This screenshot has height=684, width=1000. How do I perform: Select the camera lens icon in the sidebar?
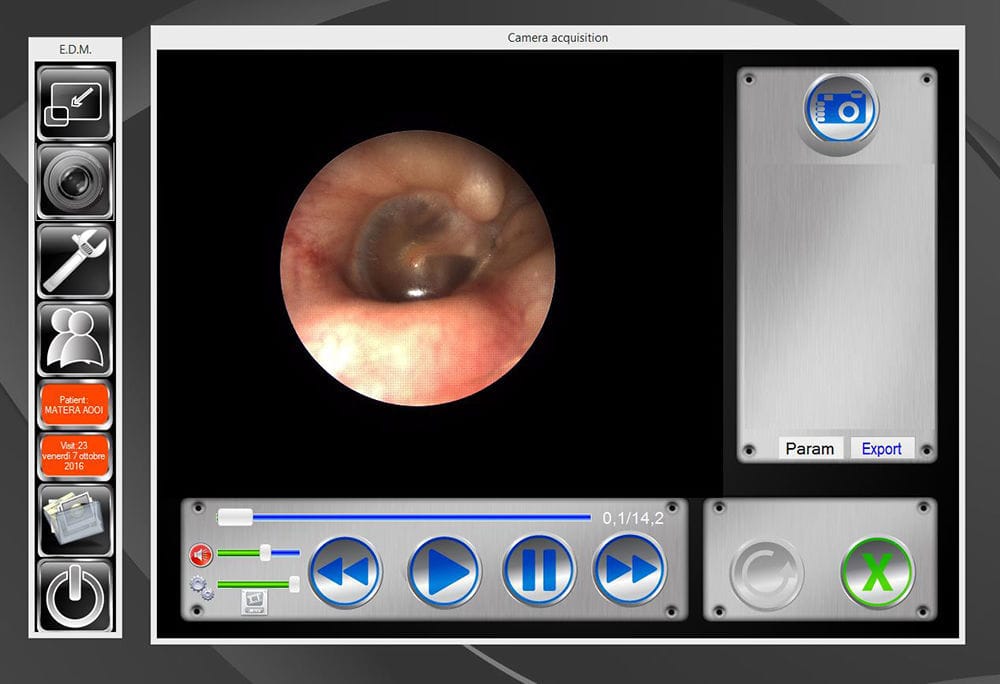(74, 182)
